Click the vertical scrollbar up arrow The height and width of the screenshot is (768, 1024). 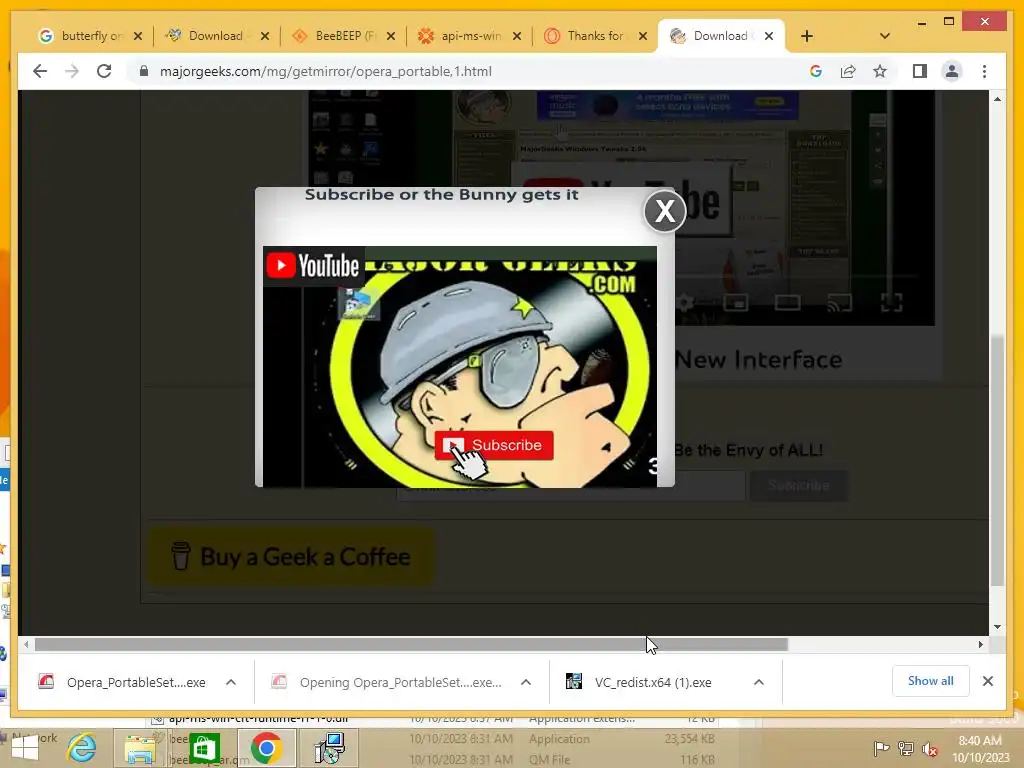click(x=997, y=99)
